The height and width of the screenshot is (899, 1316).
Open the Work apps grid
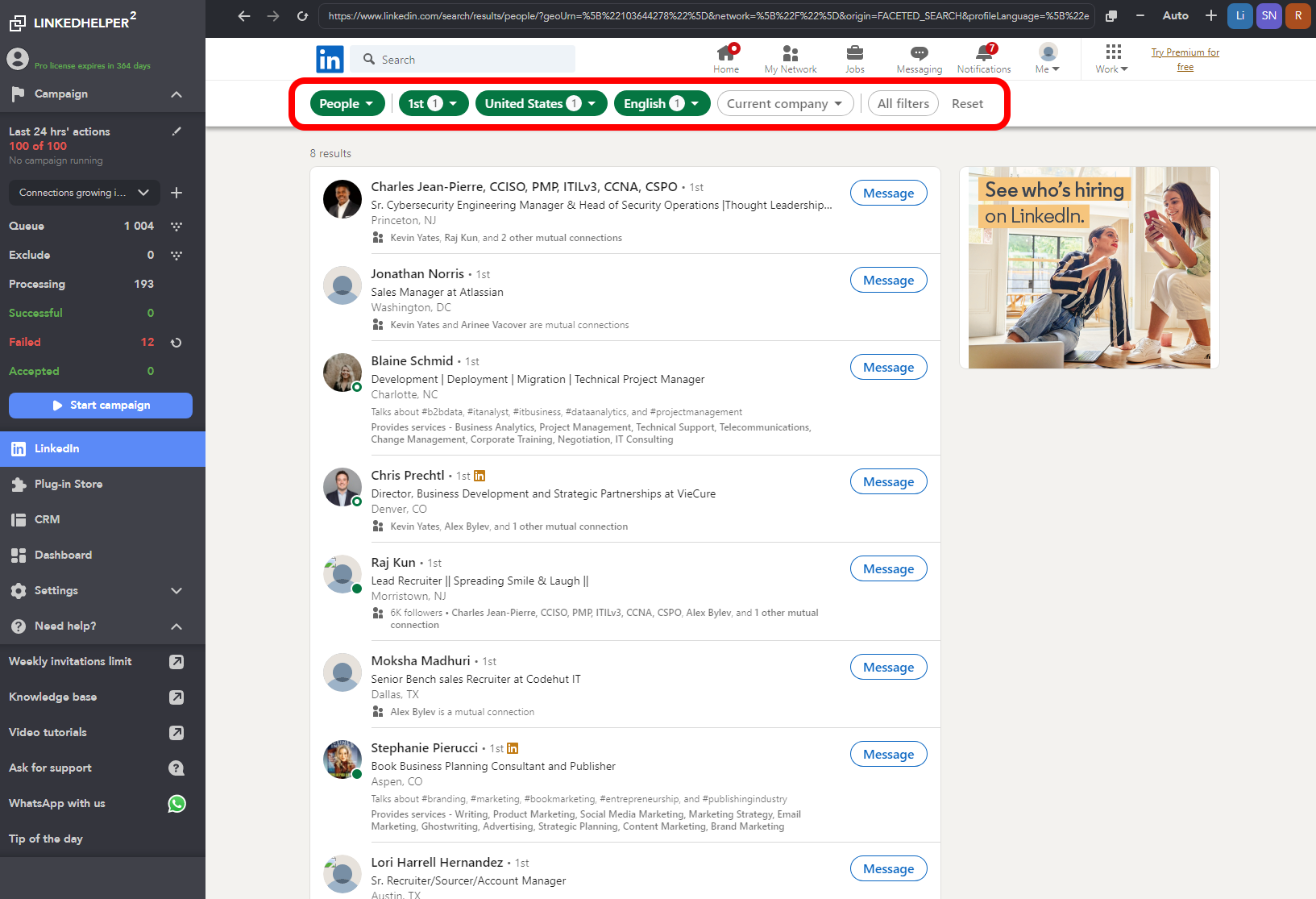pyautogui.click(x=1113, y=52)
